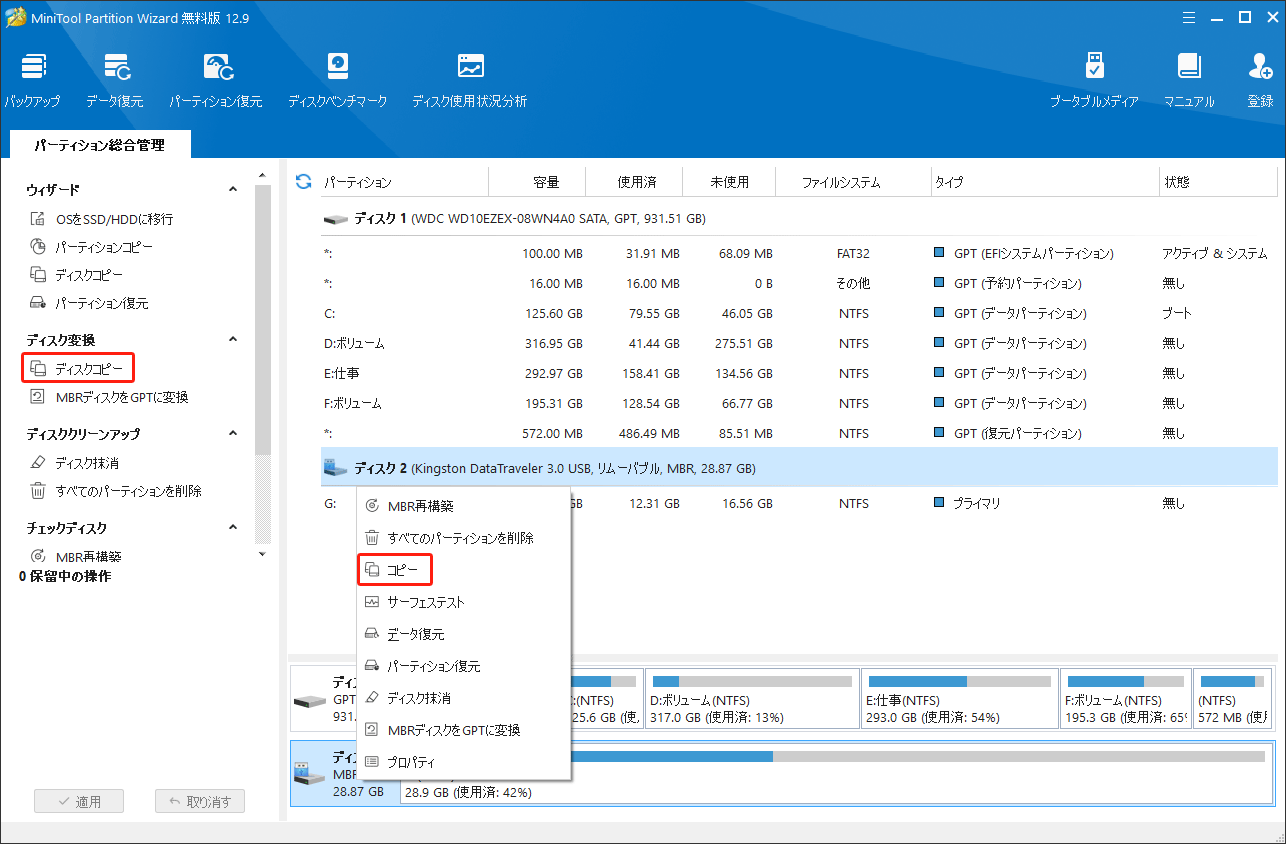The height and width of the screenshot is (844, 1286).
Task: Choose ディスク抹消 in context menu
Action: 464,698
